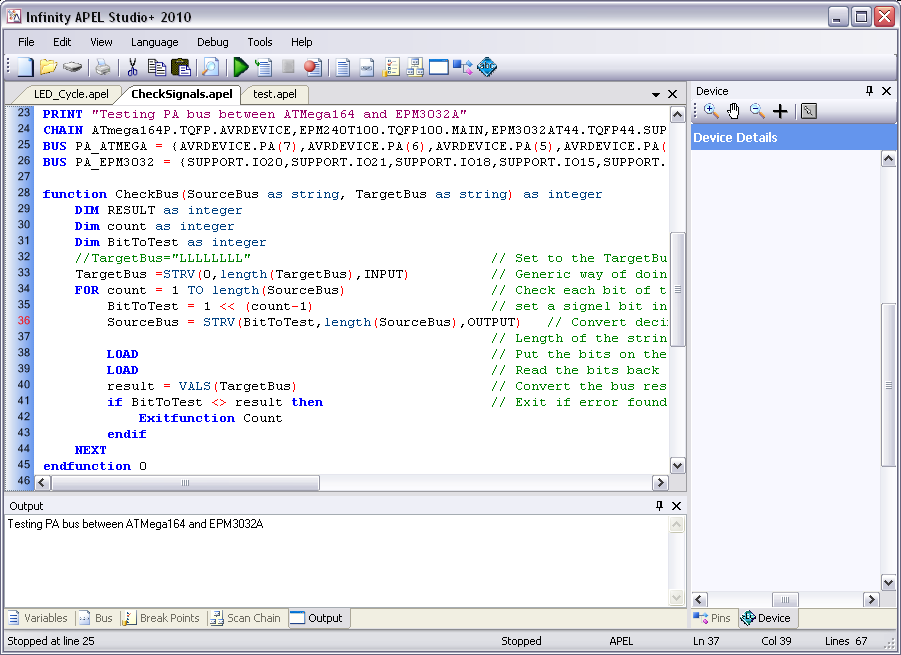This screenshot has width=901, height=655.
Task: Click the green Run script icon
Action: (x=240, y=67)
